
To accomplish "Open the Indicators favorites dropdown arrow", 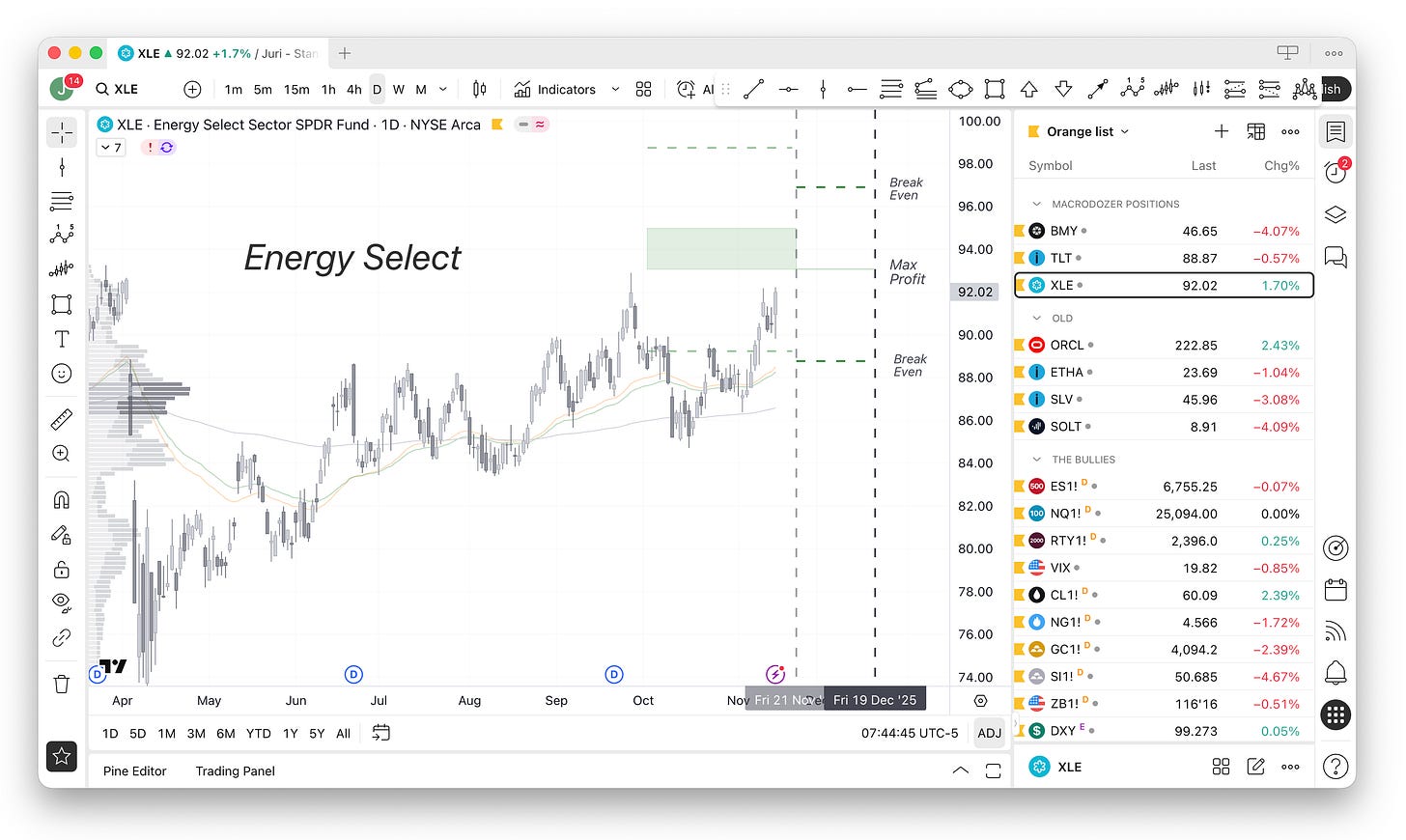I will pyautogui.click(x=615, y=89).
